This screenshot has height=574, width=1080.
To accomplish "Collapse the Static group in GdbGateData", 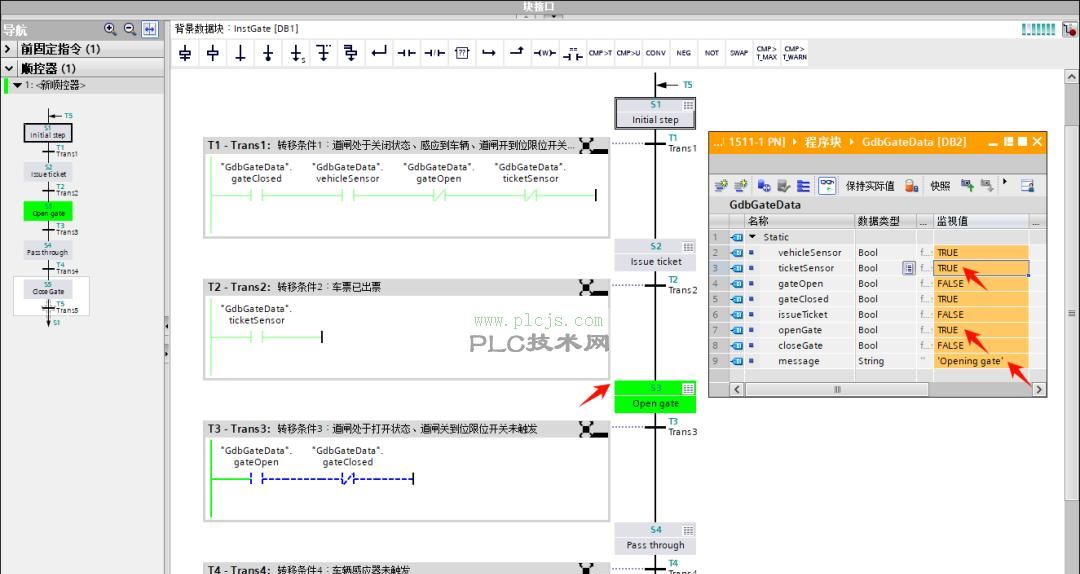I will tap(752, 237).
